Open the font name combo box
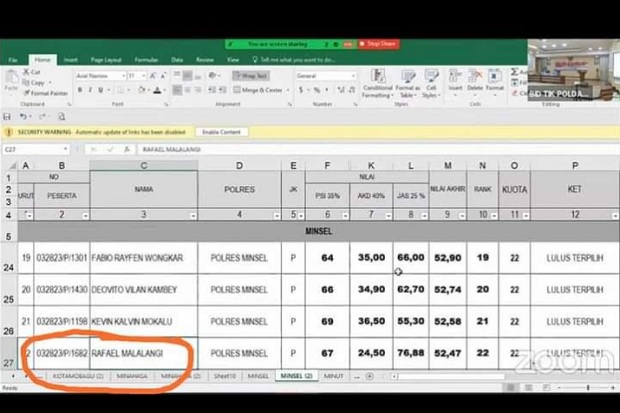The height and width of the screenshot is (413, 620). 100,76
